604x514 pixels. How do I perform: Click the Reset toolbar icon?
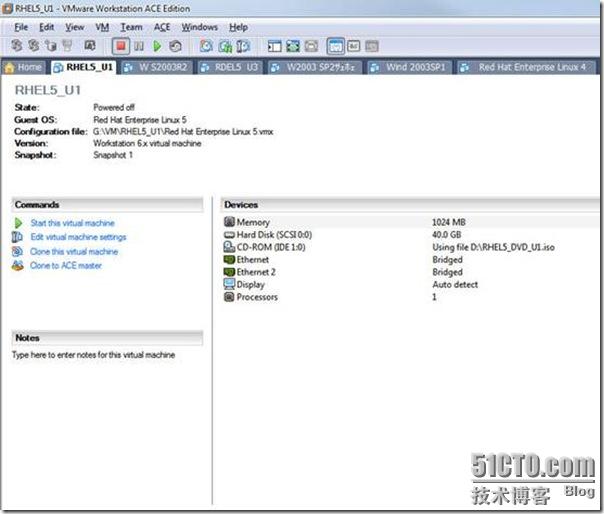[176, 46]
